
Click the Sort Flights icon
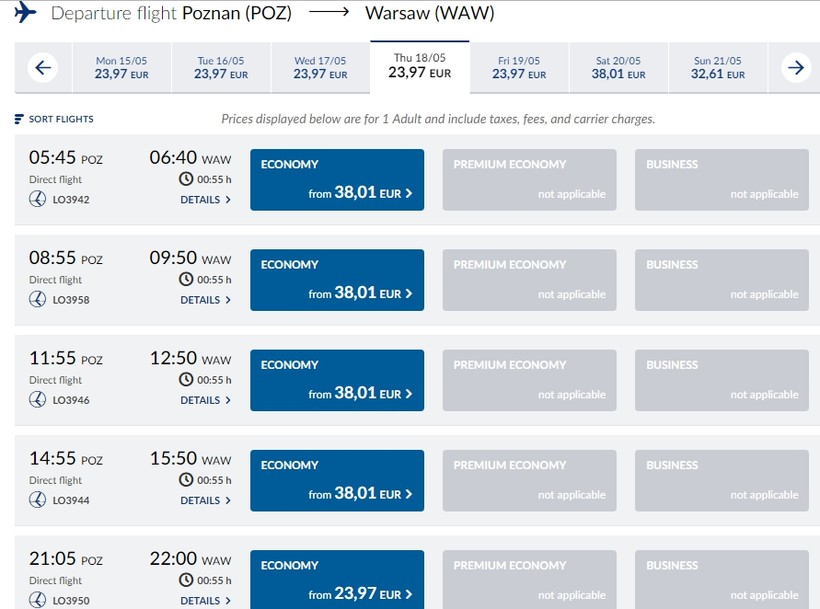[19, 119]
